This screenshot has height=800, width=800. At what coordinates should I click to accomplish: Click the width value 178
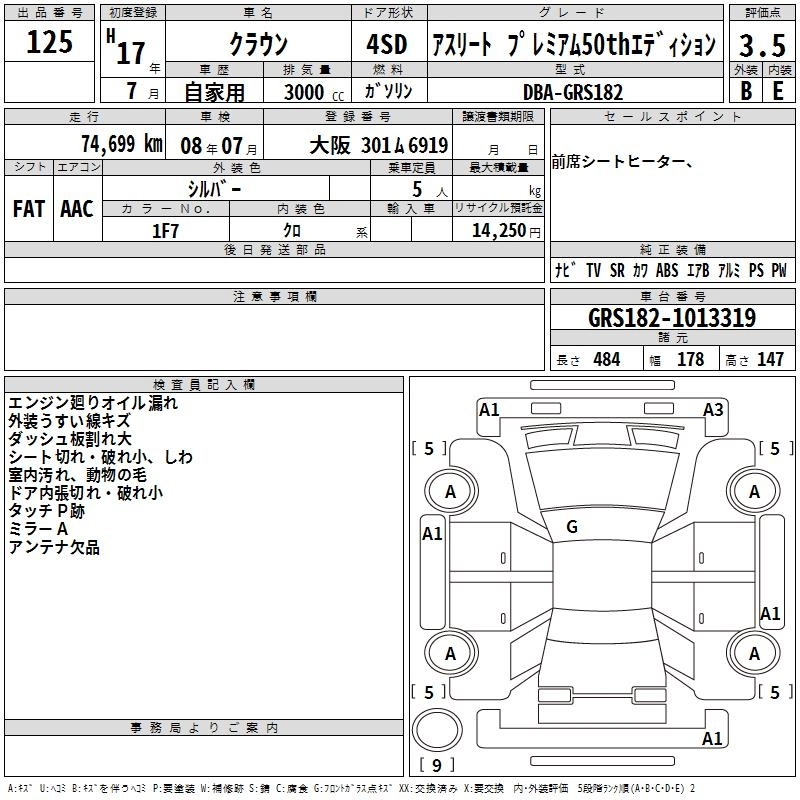(x=690, y=359)
